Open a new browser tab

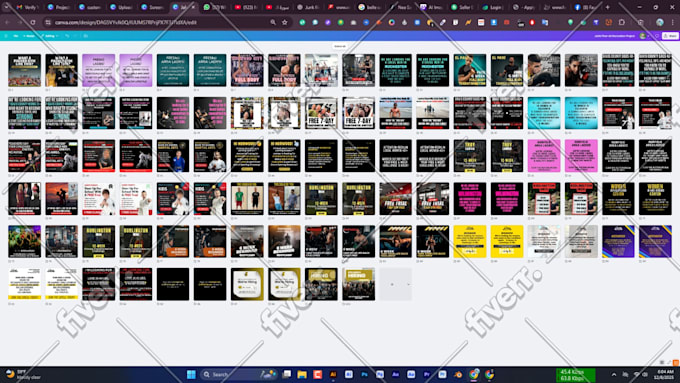(608, 7)
